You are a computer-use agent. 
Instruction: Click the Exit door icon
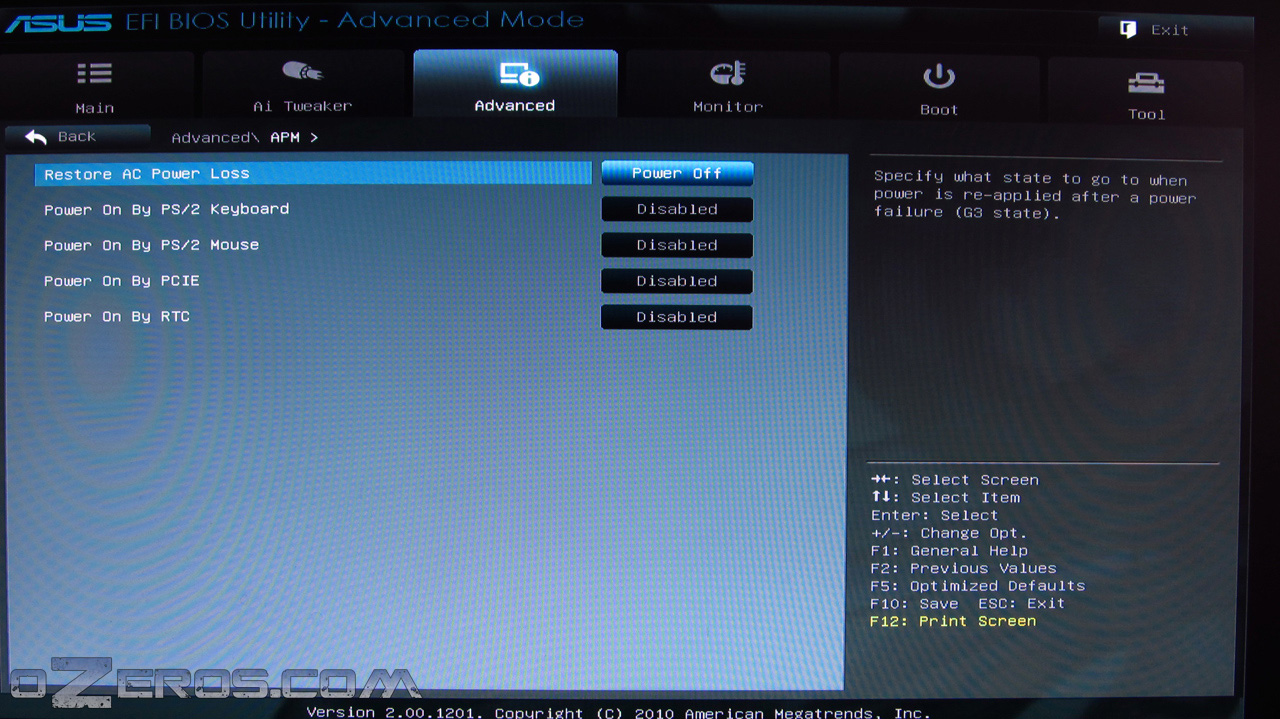pos(1128,29)
